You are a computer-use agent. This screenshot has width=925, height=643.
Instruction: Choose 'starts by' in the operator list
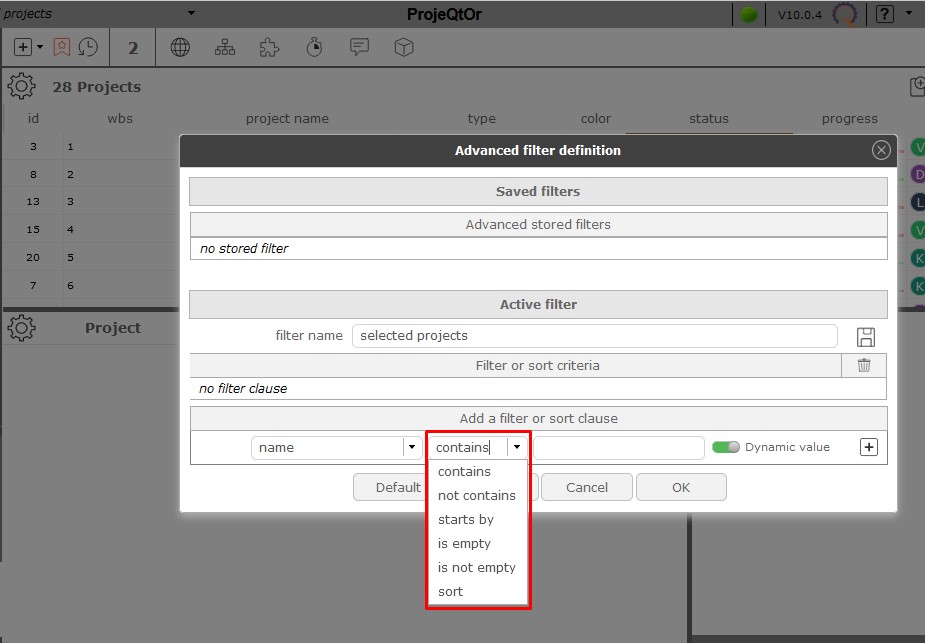click(x=466, y=520)
